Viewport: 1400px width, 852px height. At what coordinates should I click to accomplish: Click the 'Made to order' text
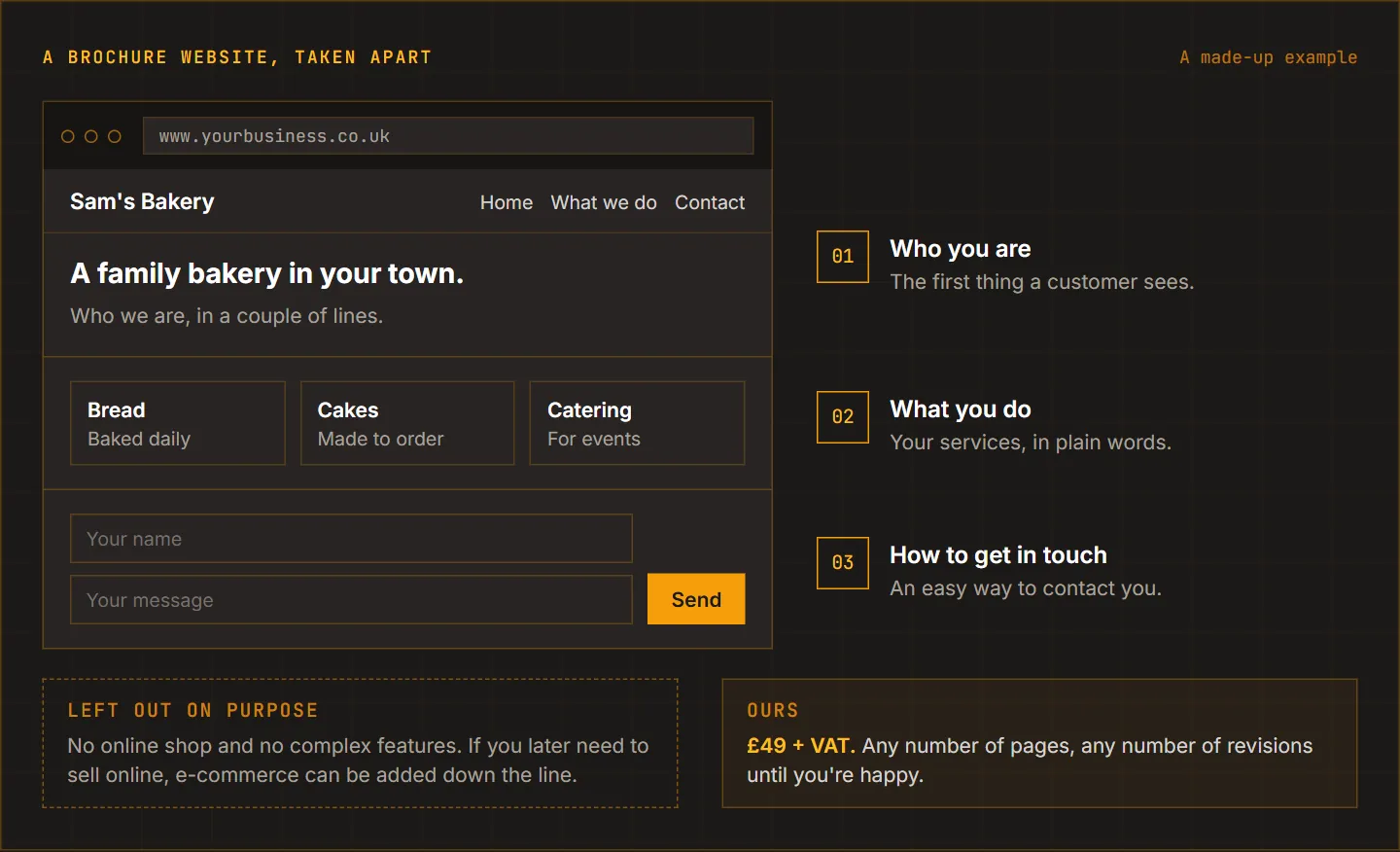click(380, 439)
